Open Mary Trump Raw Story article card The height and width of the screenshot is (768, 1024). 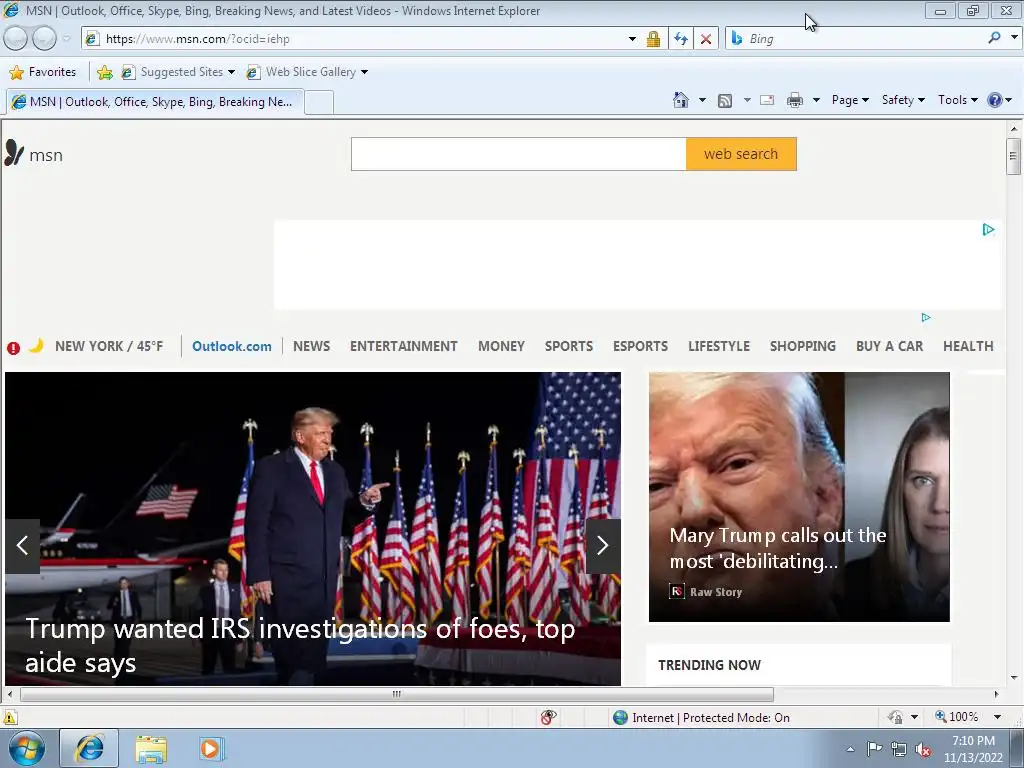point(799,497)
